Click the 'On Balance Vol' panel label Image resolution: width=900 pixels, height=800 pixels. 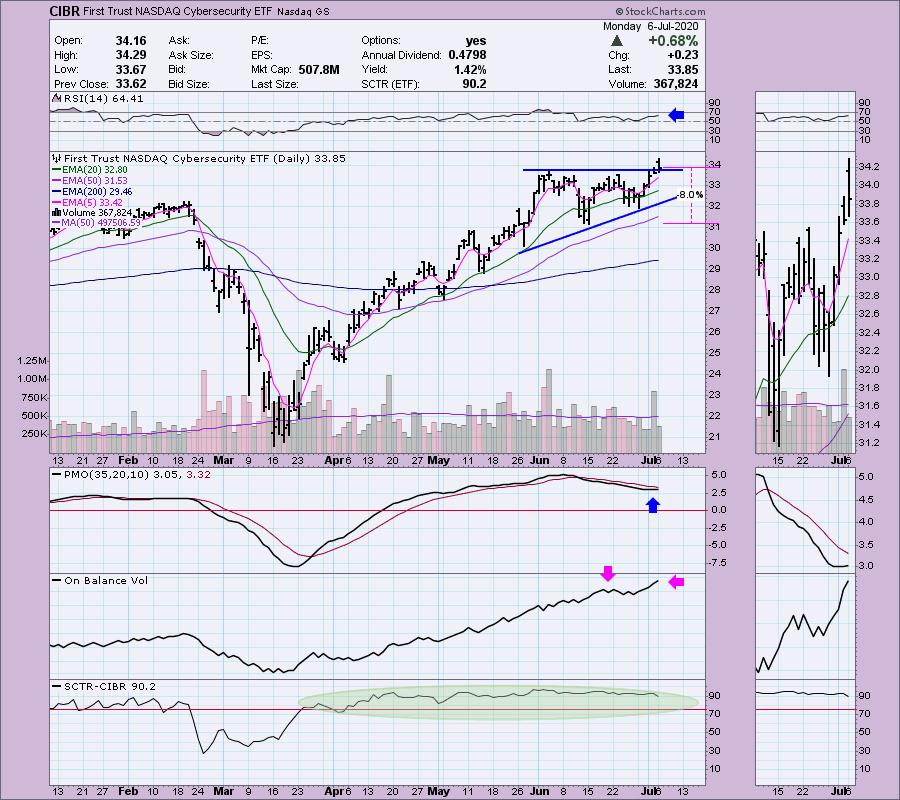pyautogui.click(x=100, y=581)
